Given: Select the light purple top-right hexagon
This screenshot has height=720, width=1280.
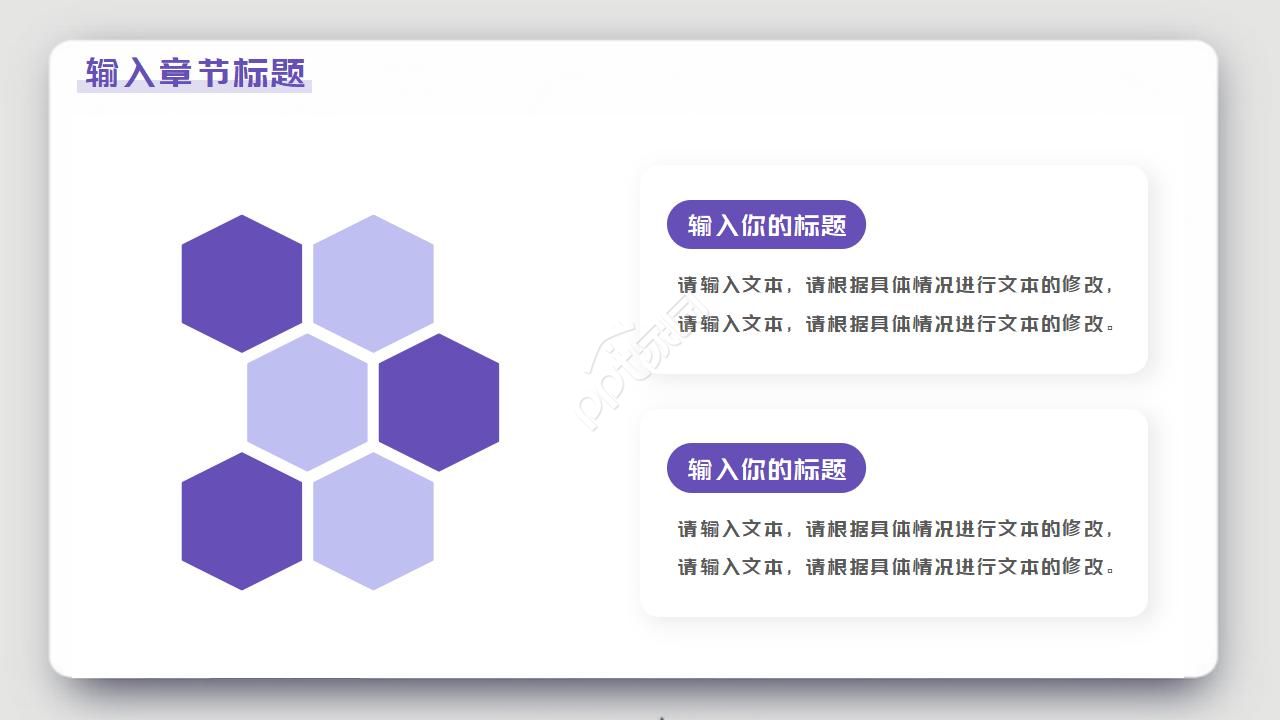Looking at the screenshot, I should pos(375,280).
